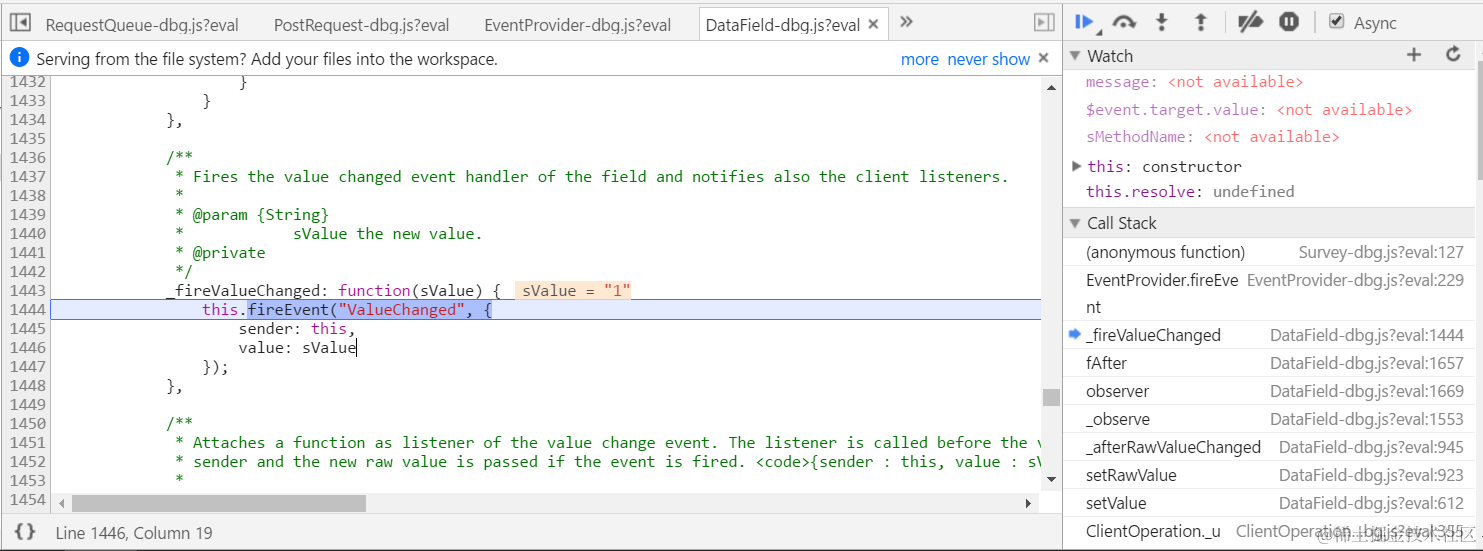Screen dimensions: 1483x551
Task: Open DataField-dbg.js?eval:612 source link
Action: [x=1371, y=503]
